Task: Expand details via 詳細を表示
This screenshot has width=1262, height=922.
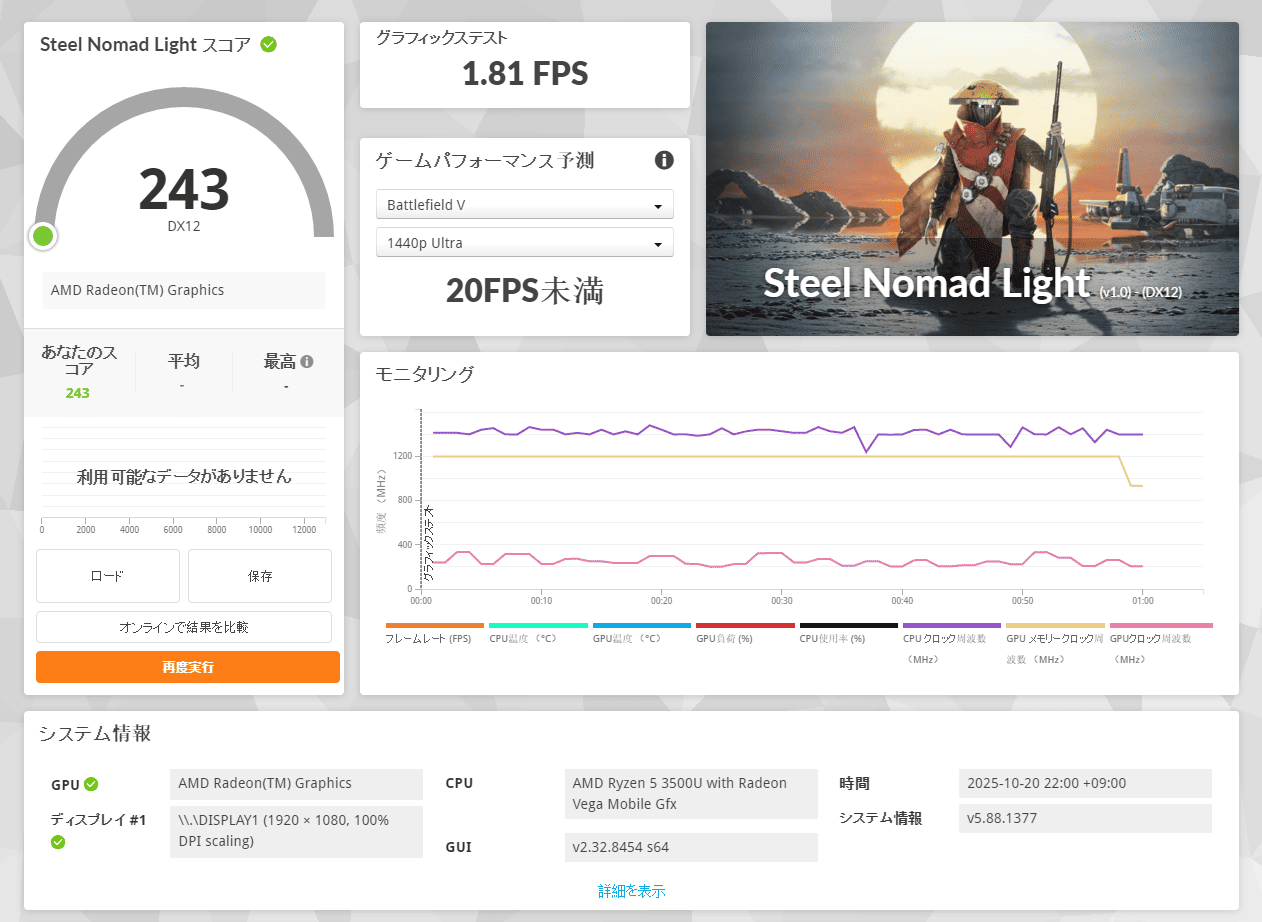Action: [x=631, y=891]
